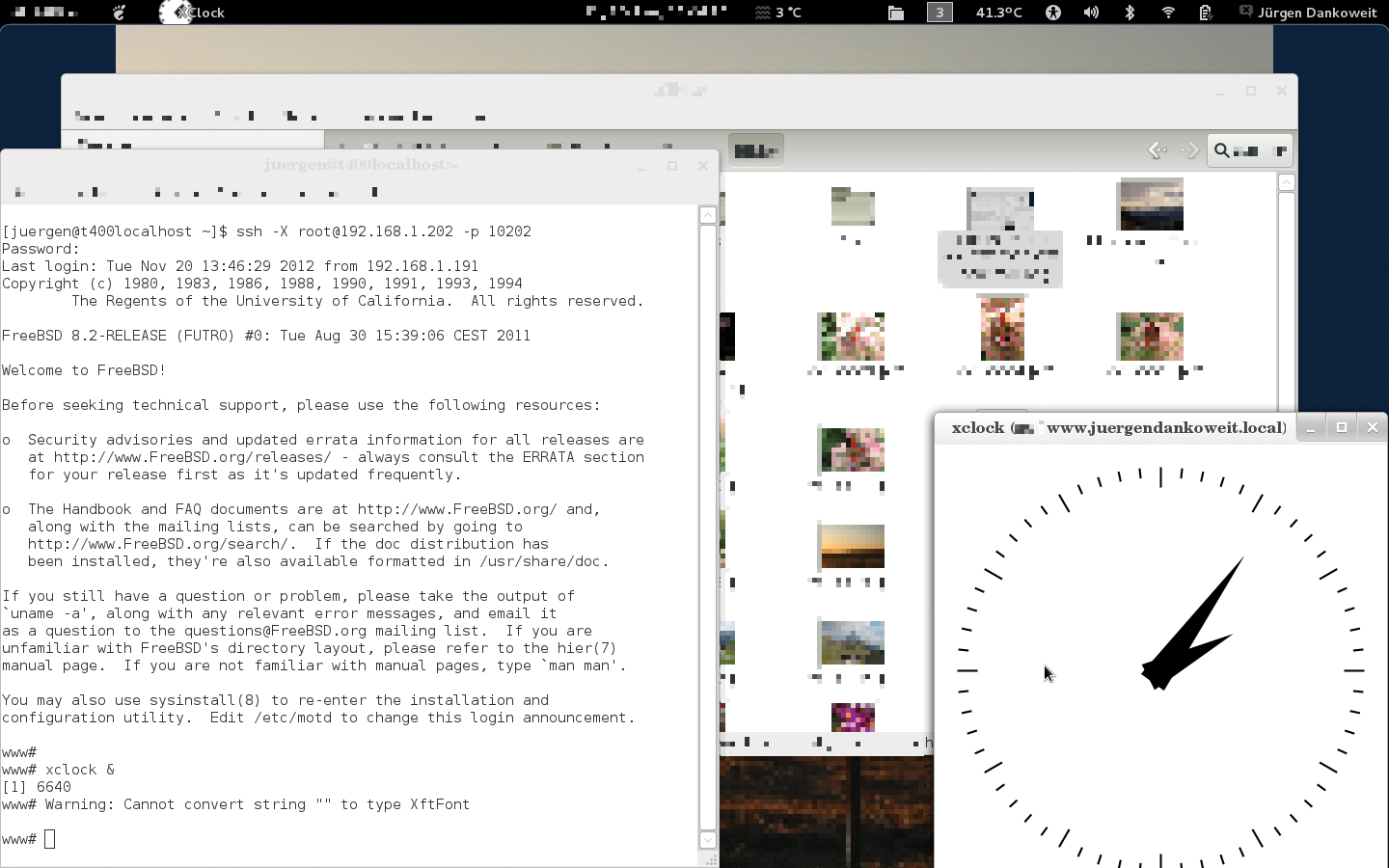Click the file manager icon in the top bar
The width and height of the screenshot is (1389, 868).
895,13
